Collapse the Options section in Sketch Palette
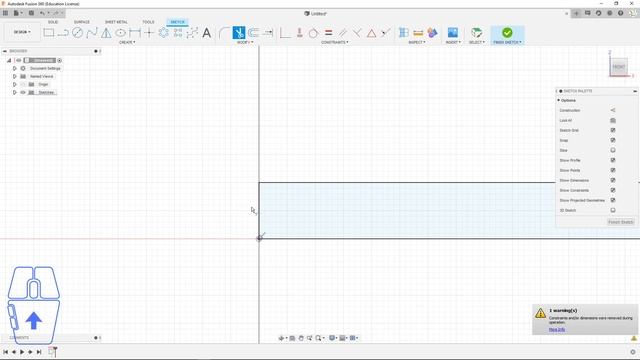This screenshot has width=640, height=360. tap(558, 100)
